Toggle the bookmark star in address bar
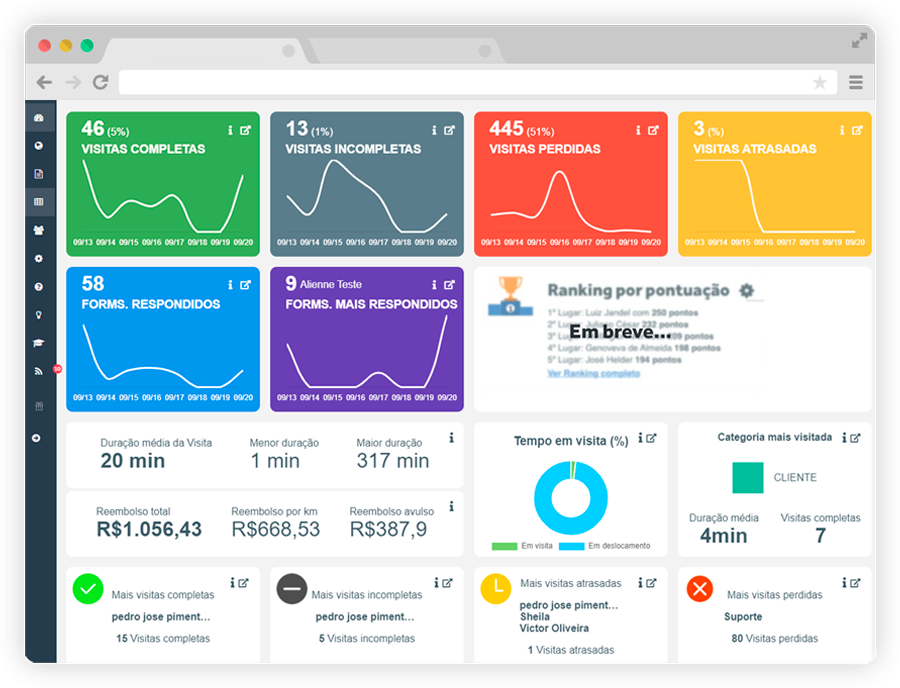 point(820,82)
